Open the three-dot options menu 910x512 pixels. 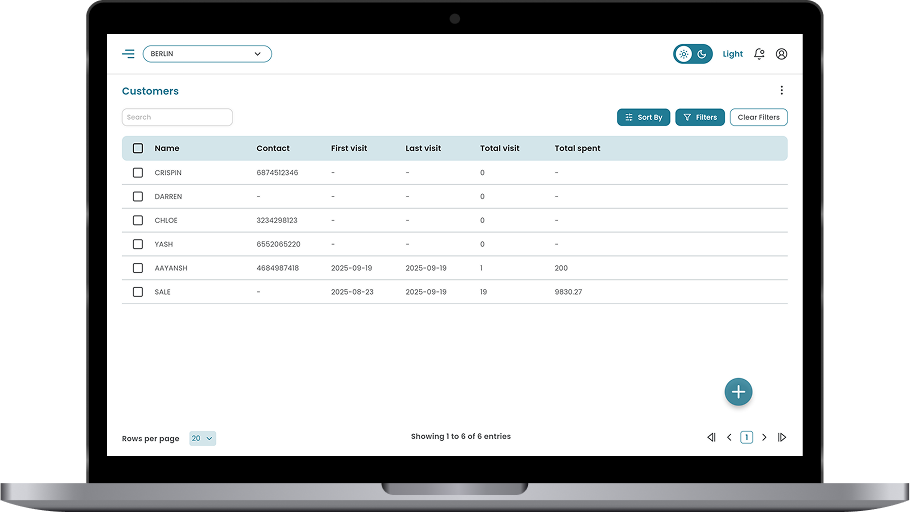tap(781, 91)
